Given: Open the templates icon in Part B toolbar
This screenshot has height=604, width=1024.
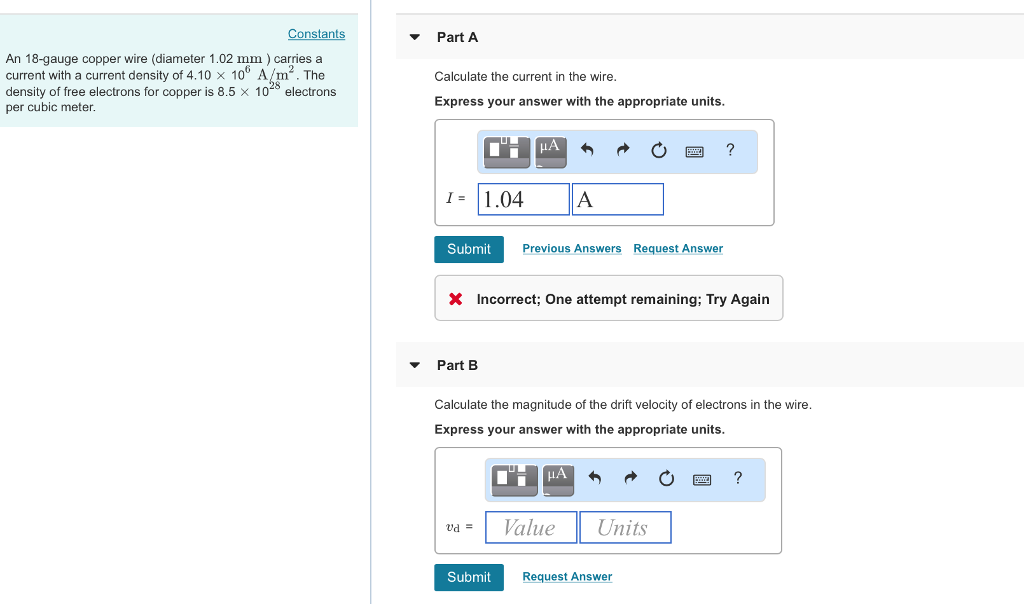Looking at the screenshot, I should click(516, 478).
